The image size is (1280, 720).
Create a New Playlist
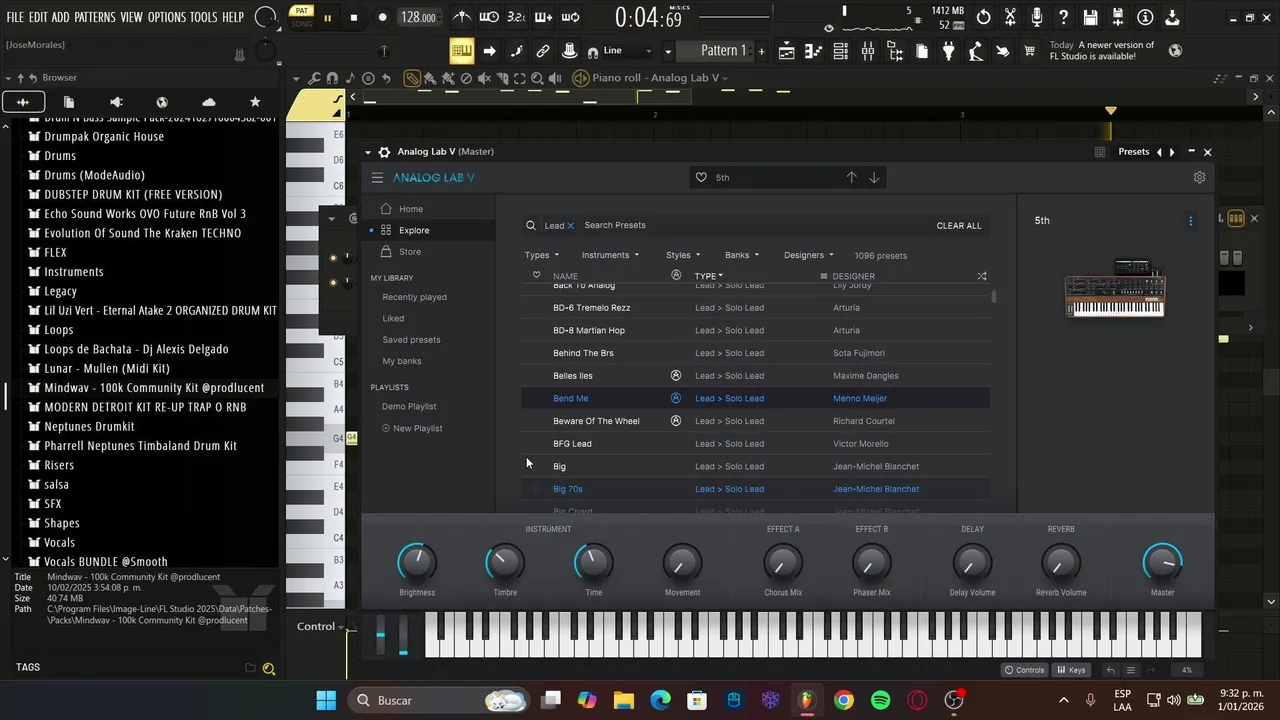[412, 428]
